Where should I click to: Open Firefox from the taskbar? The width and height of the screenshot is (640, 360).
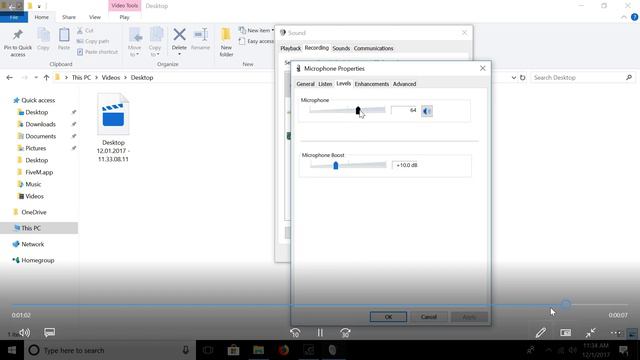284,350
